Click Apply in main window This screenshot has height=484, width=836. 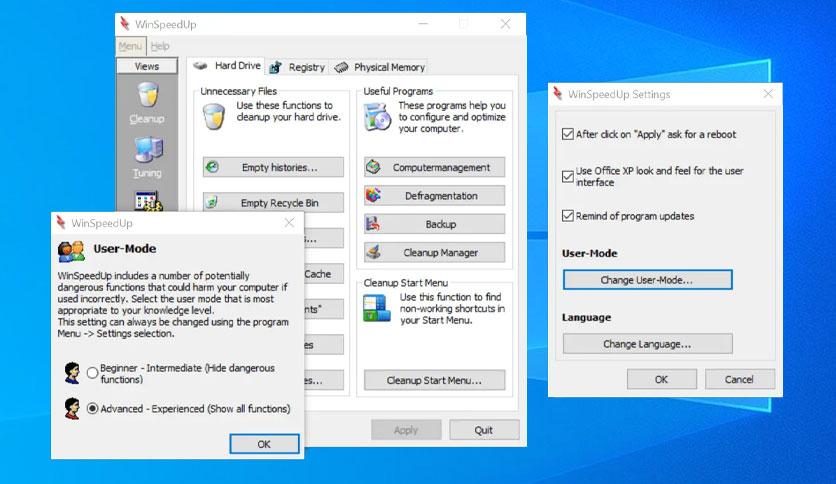coord(406,430)
